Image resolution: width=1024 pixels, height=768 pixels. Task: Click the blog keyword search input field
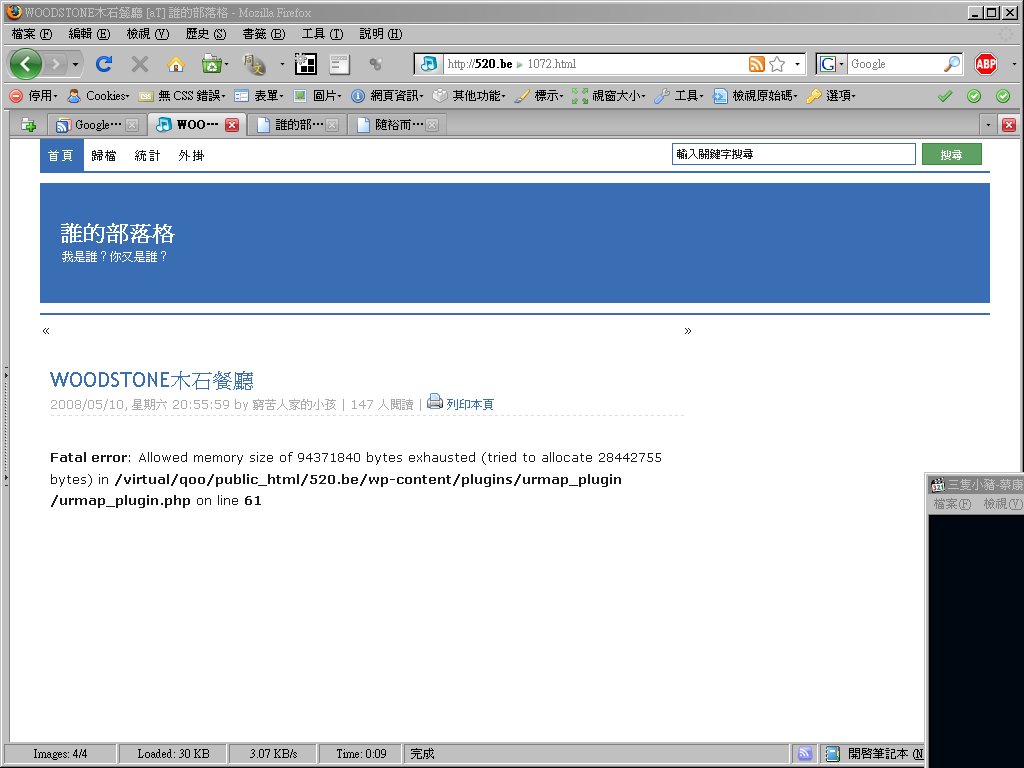click(794, 155)
